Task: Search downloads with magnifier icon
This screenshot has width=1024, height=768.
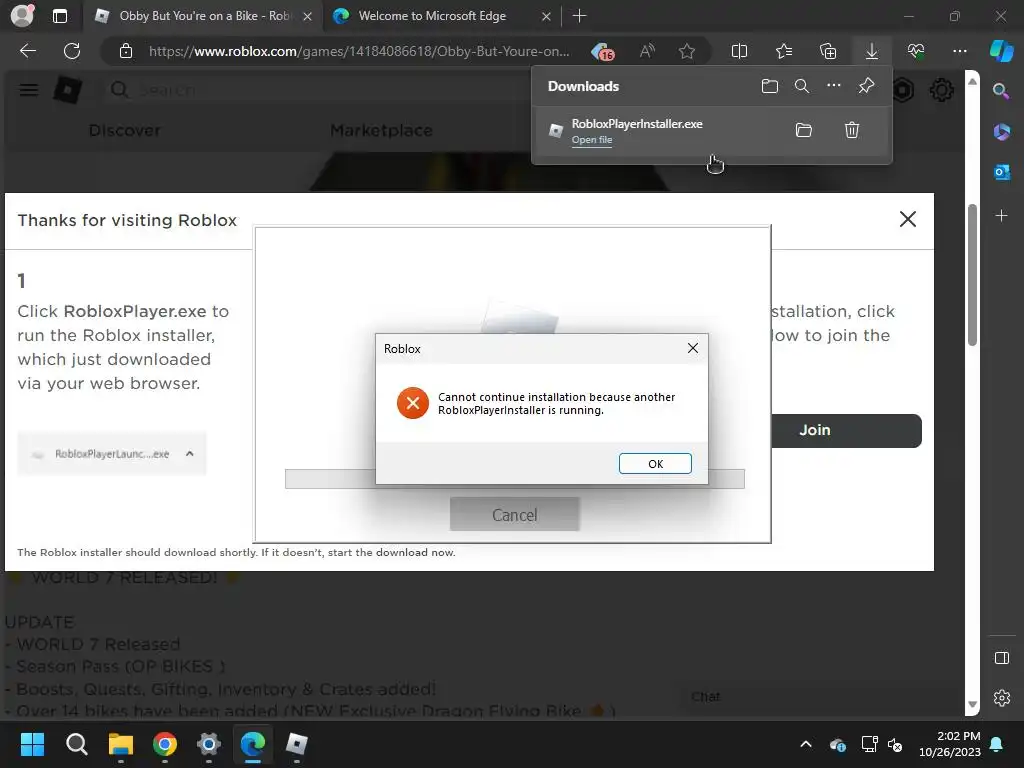Action: click(x=802, y=86)
